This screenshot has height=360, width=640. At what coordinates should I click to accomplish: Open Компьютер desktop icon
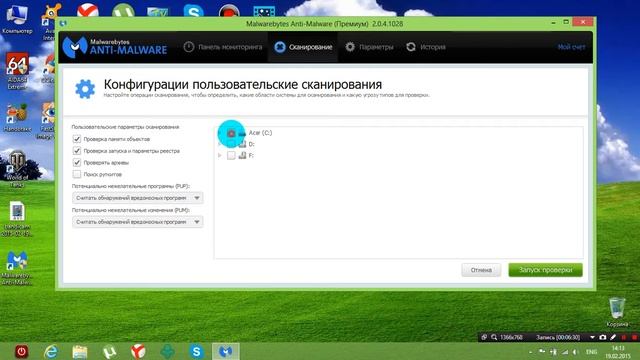[17, 18]
